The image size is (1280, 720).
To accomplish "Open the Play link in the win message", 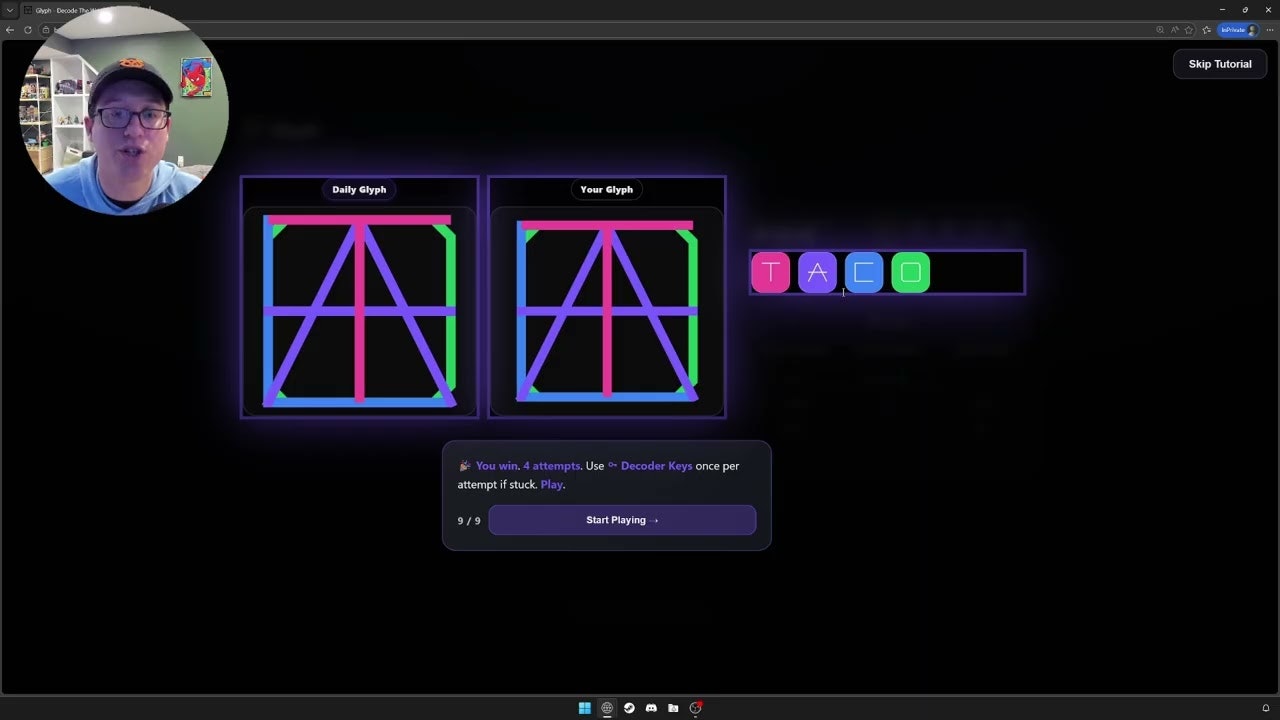I will [x=551, y=484].
